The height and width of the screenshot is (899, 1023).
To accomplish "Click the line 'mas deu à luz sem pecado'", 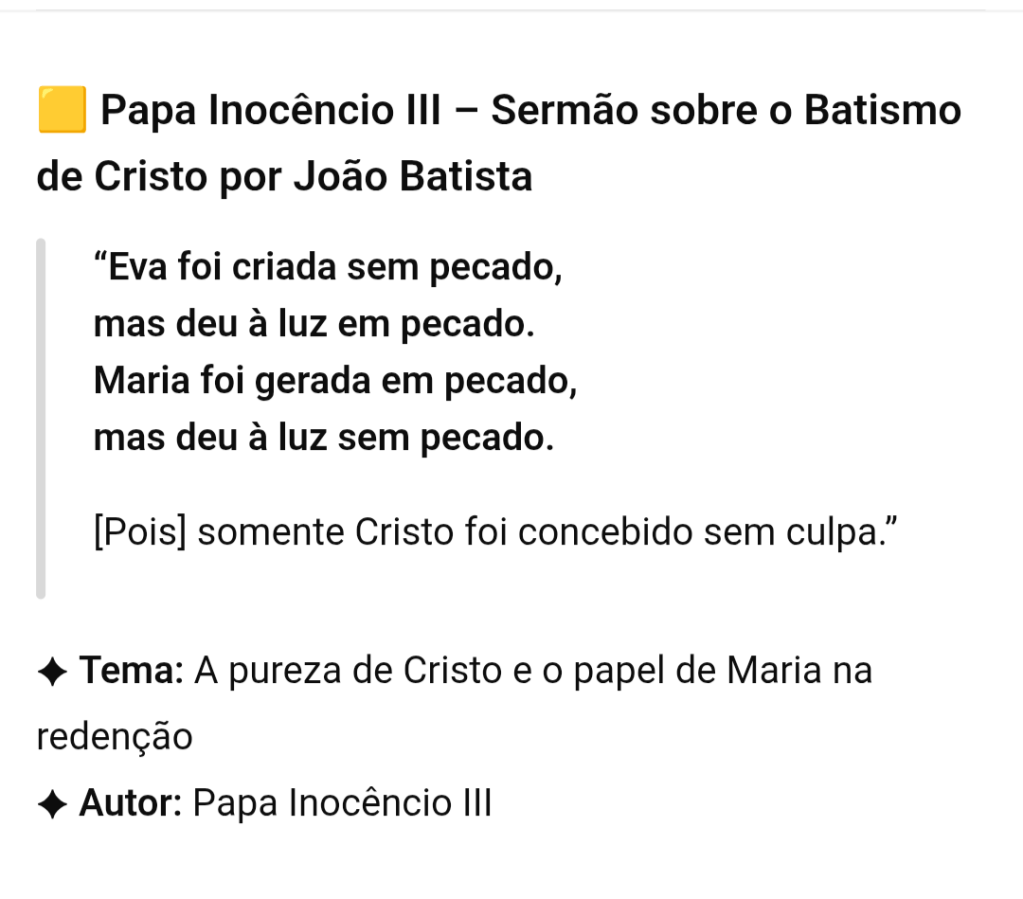I will 323,438.
